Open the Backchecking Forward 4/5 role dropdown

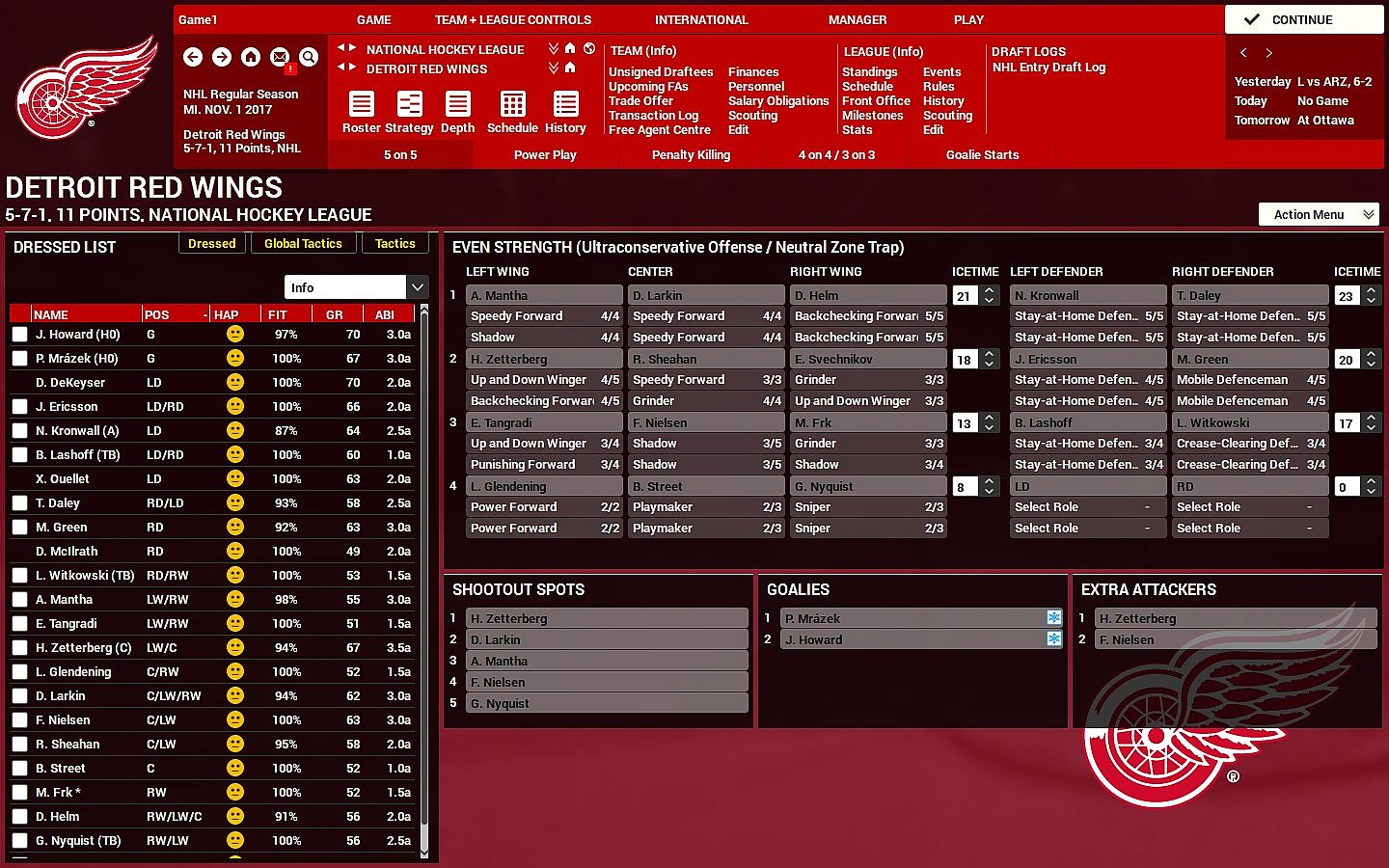(544, 400)
